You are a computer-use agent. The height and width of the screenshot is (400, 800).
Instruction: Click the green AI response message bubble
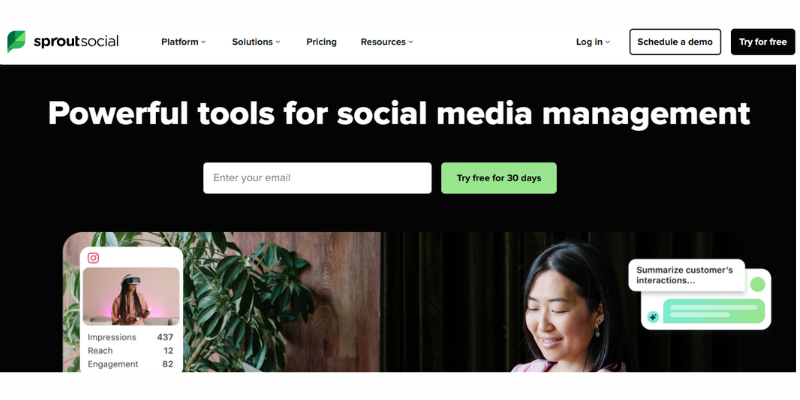point(714,311)
